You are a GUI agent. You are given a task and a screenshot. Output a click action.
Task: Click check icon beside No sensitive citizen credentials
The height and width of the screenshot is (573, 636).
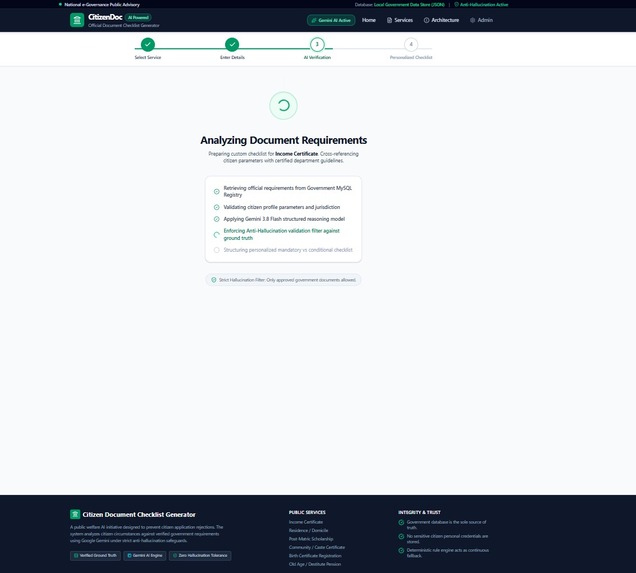[401, 537]
